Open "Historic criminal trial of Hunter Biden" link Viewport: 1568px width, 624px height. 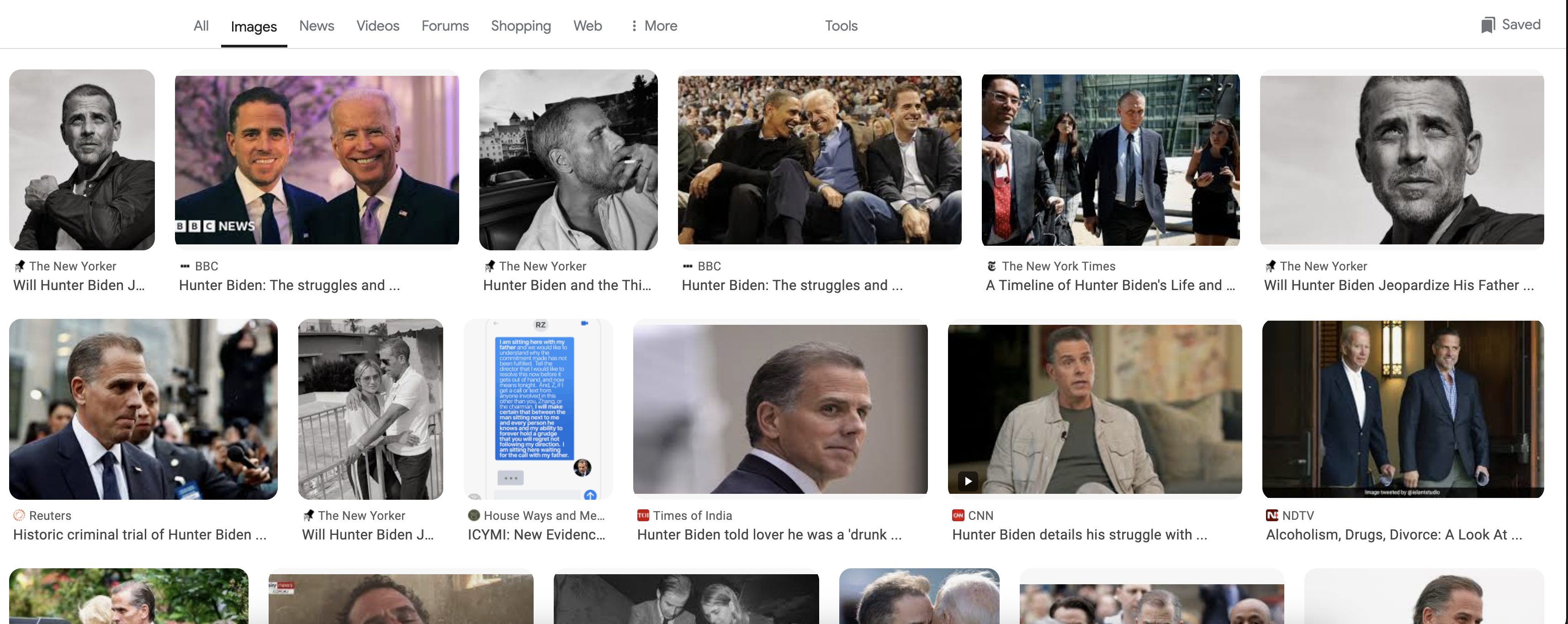tap(139, 534)
